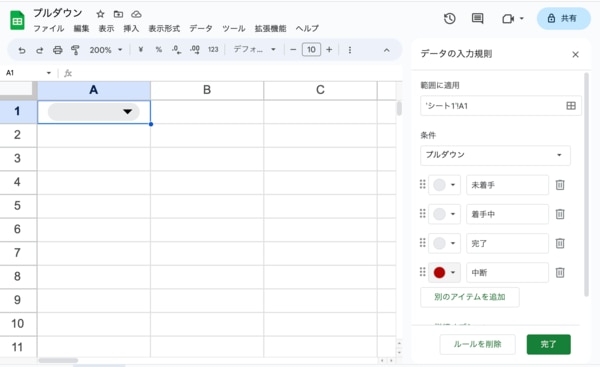Click the font size 10 field
The height and width of the screenshot is (367, 600).
click(311, 50)
